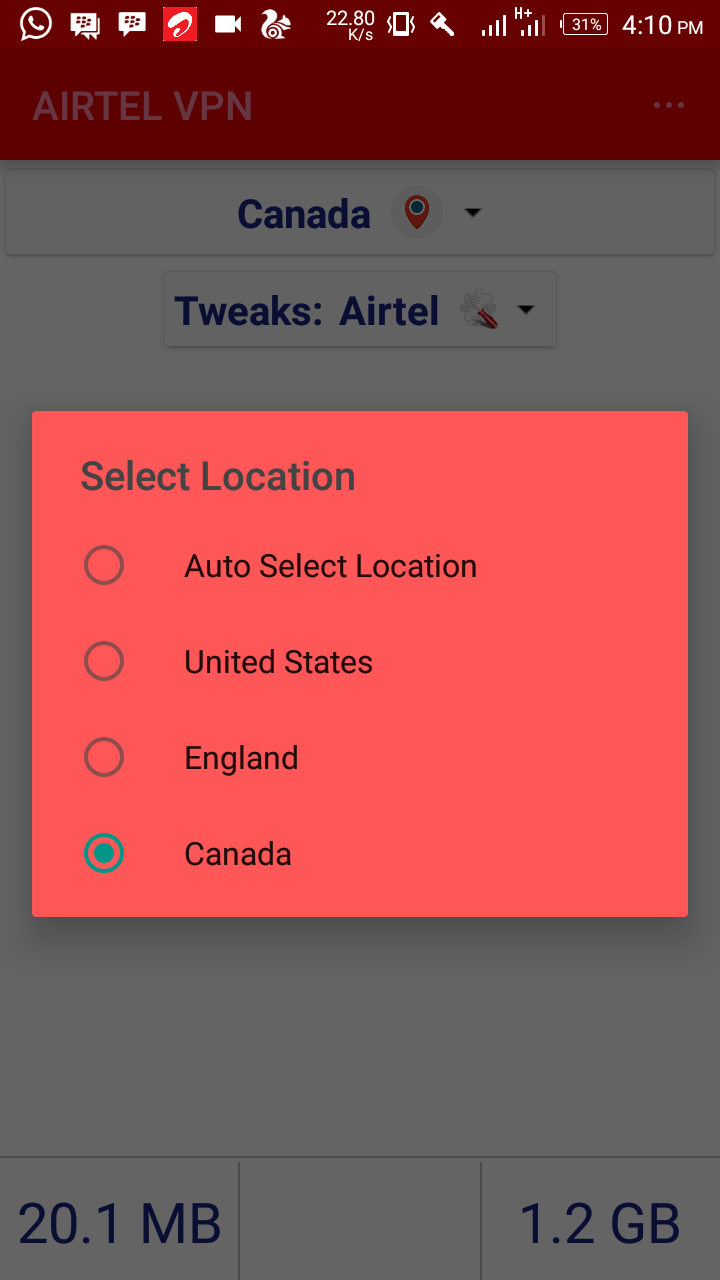Image resolution: width=720 pixels, height=1280 pixels.
Task: Tap the Select Location dialog heading
Action: [x=218, y=477]
